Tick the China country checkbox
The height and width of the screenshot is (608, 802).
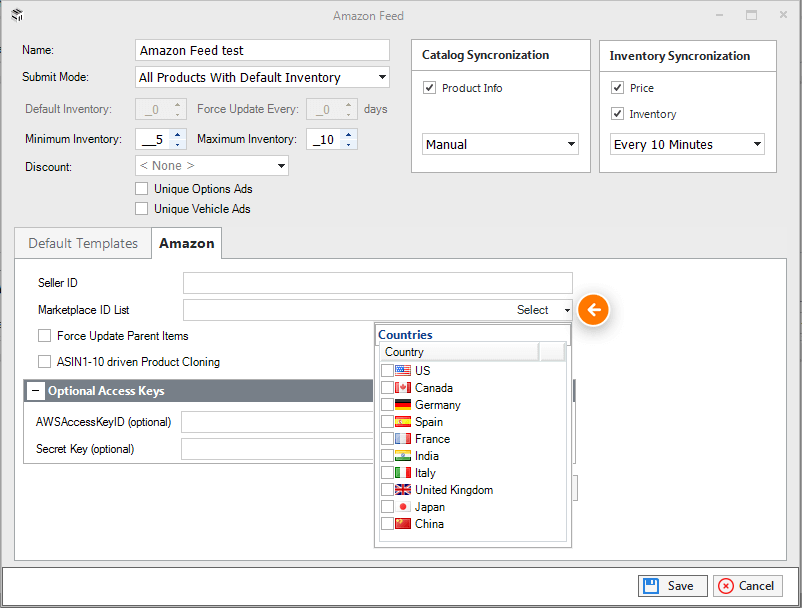387,524
